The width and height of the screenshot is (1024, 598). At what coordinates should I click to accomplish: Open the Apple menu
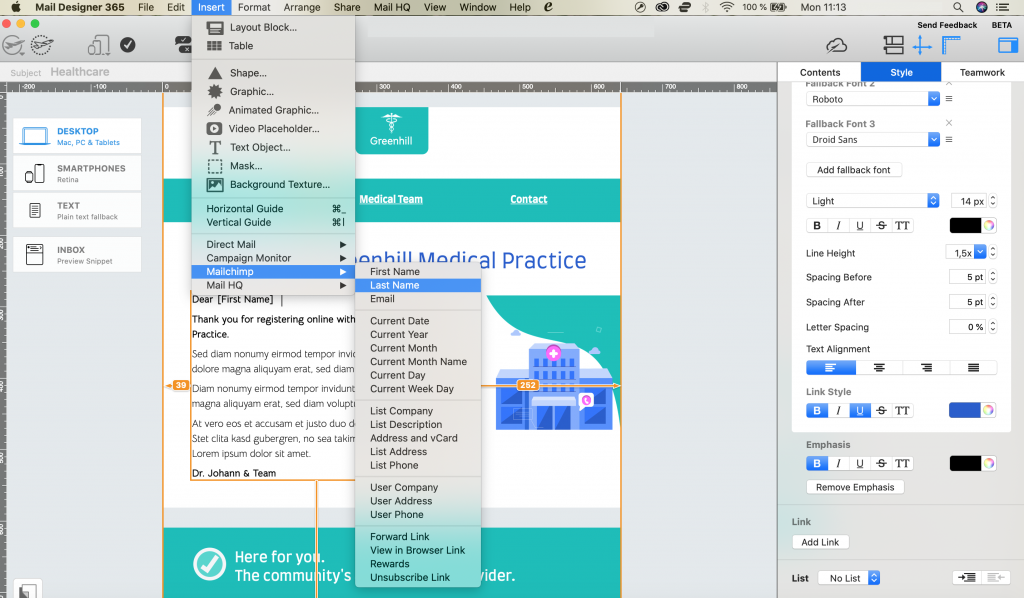point(16,7)
